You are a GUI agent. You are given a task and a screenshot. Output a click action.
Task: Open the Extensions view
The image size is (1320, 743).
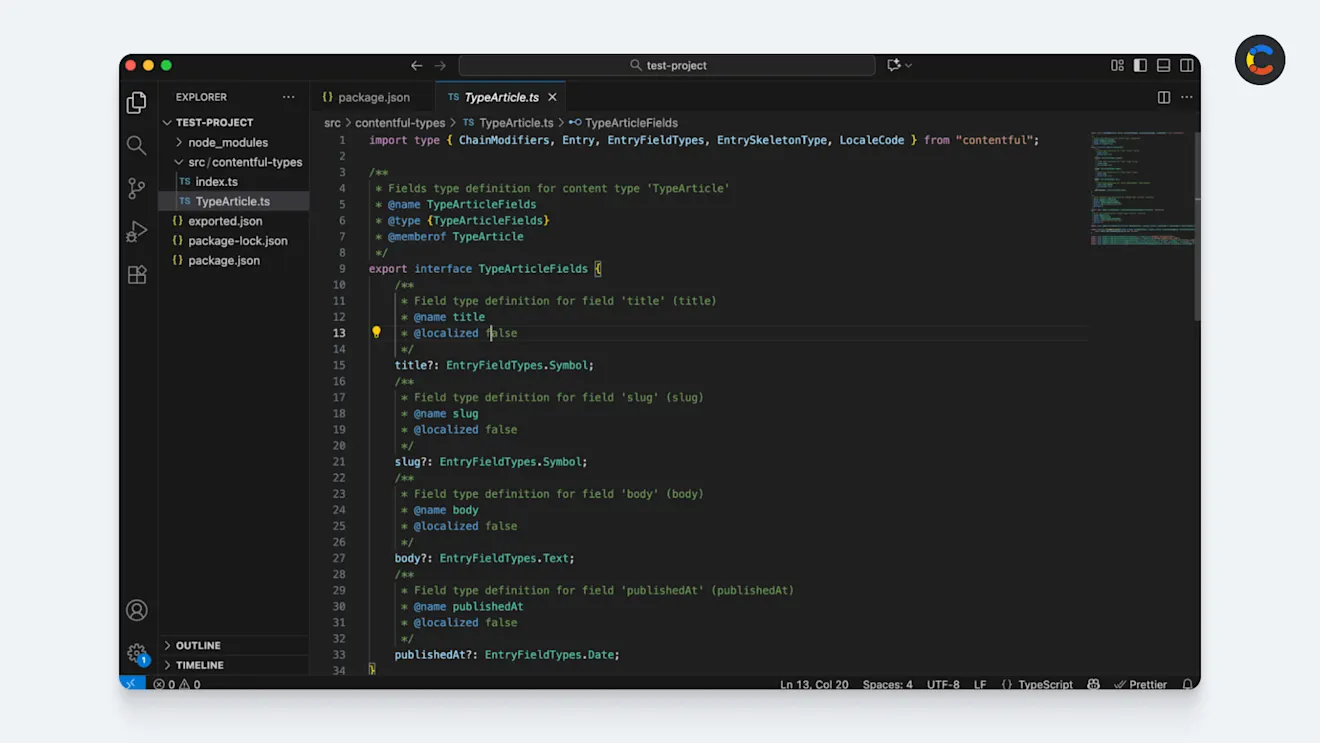click(x=136, y=274)
